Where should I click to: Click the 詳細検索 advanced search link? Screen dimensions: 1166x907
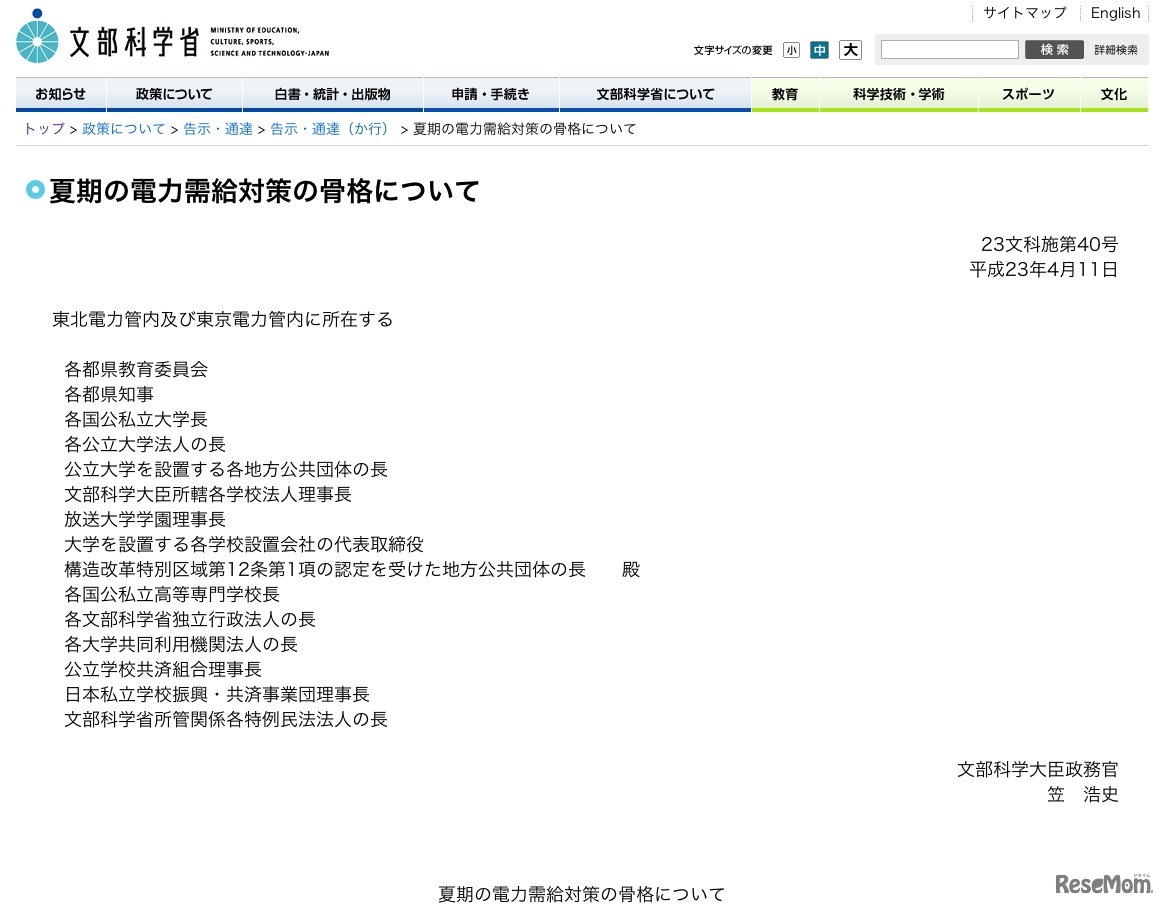(x=1118, y=49)
